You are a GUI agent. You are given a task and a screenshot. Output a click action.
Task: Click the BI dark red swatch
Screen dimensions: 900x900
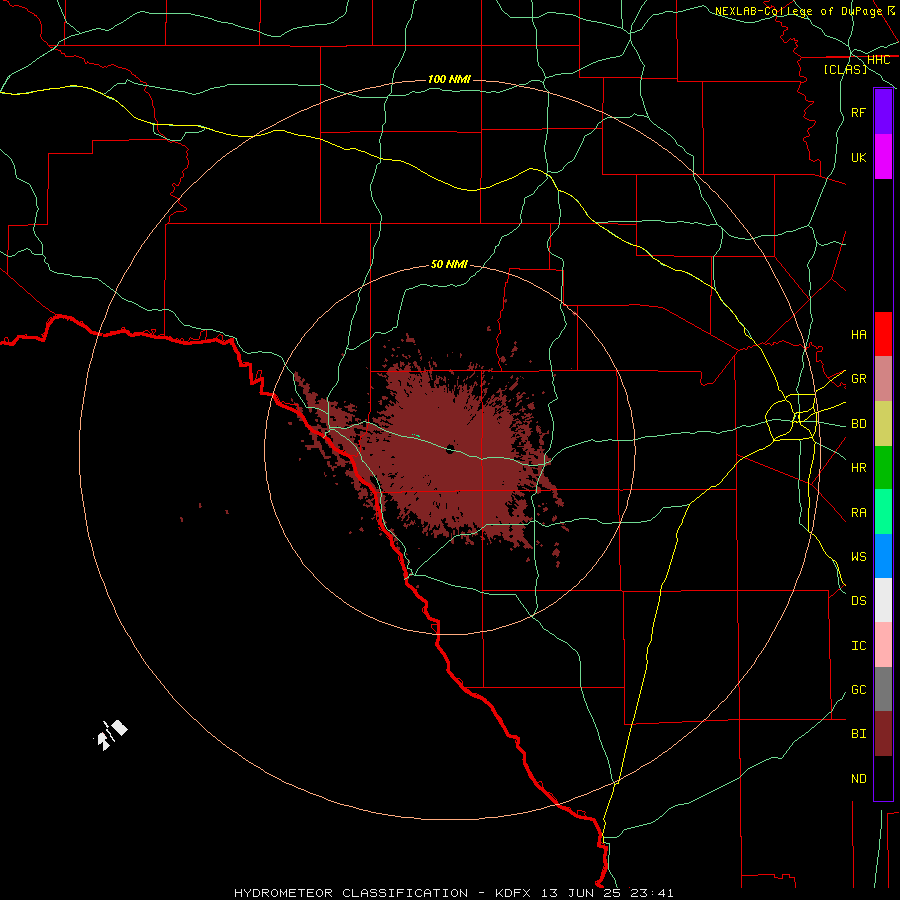coord(883,734)
